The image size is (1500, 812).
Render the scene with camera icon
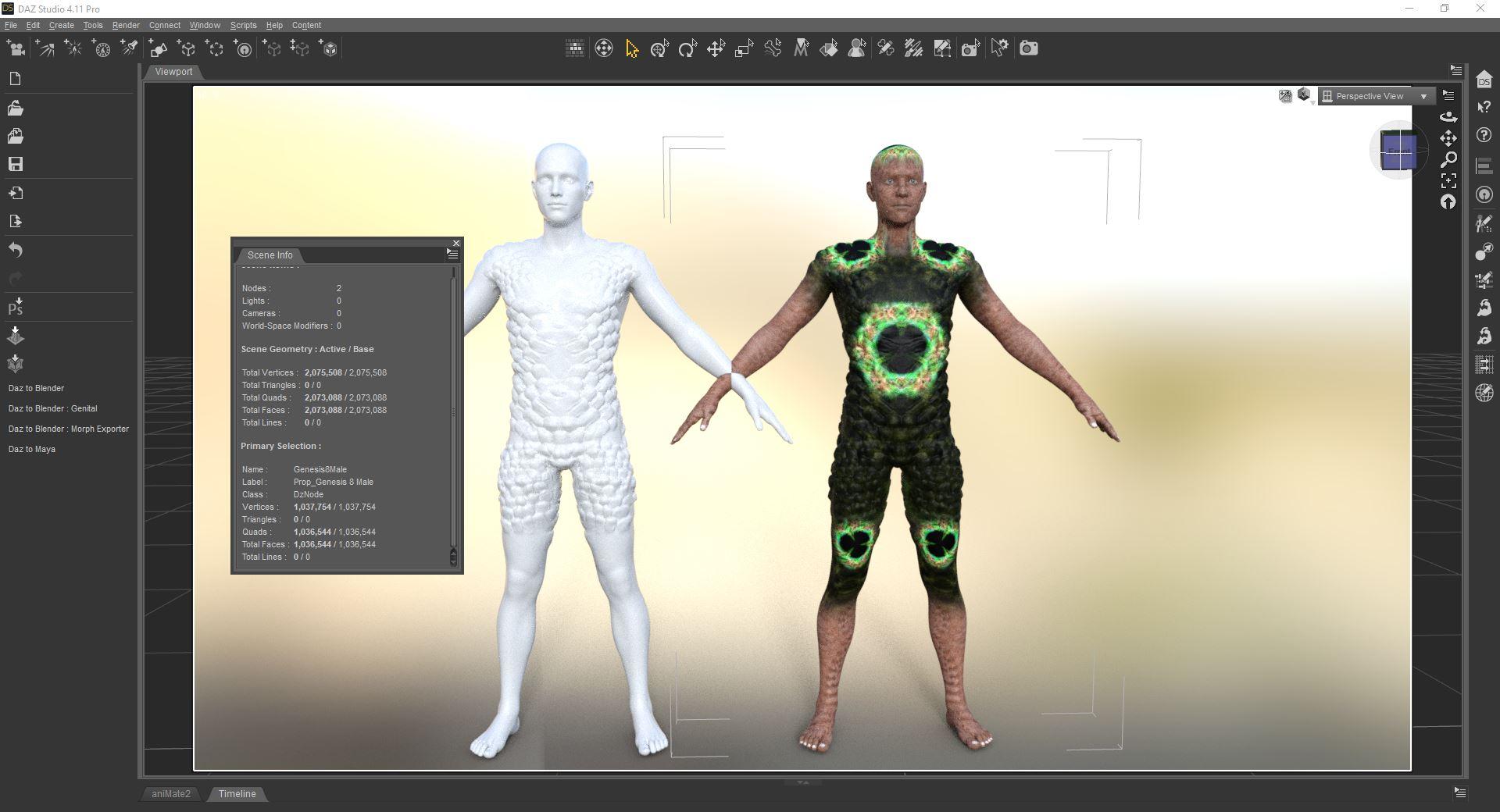pos(1029,48)
